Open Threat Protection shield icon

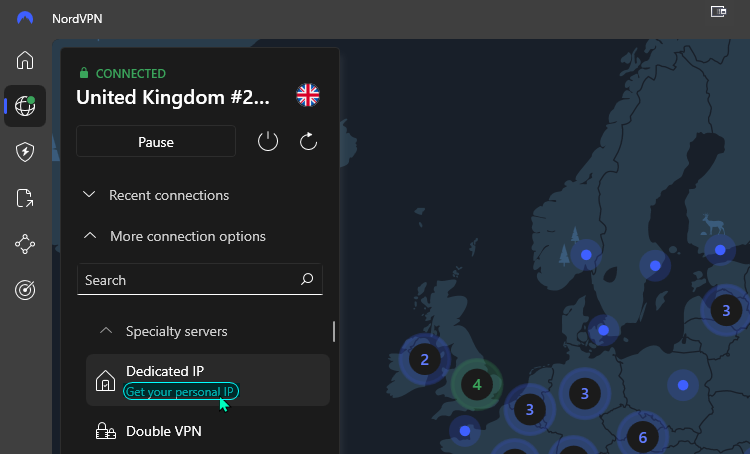pos(25,152)
